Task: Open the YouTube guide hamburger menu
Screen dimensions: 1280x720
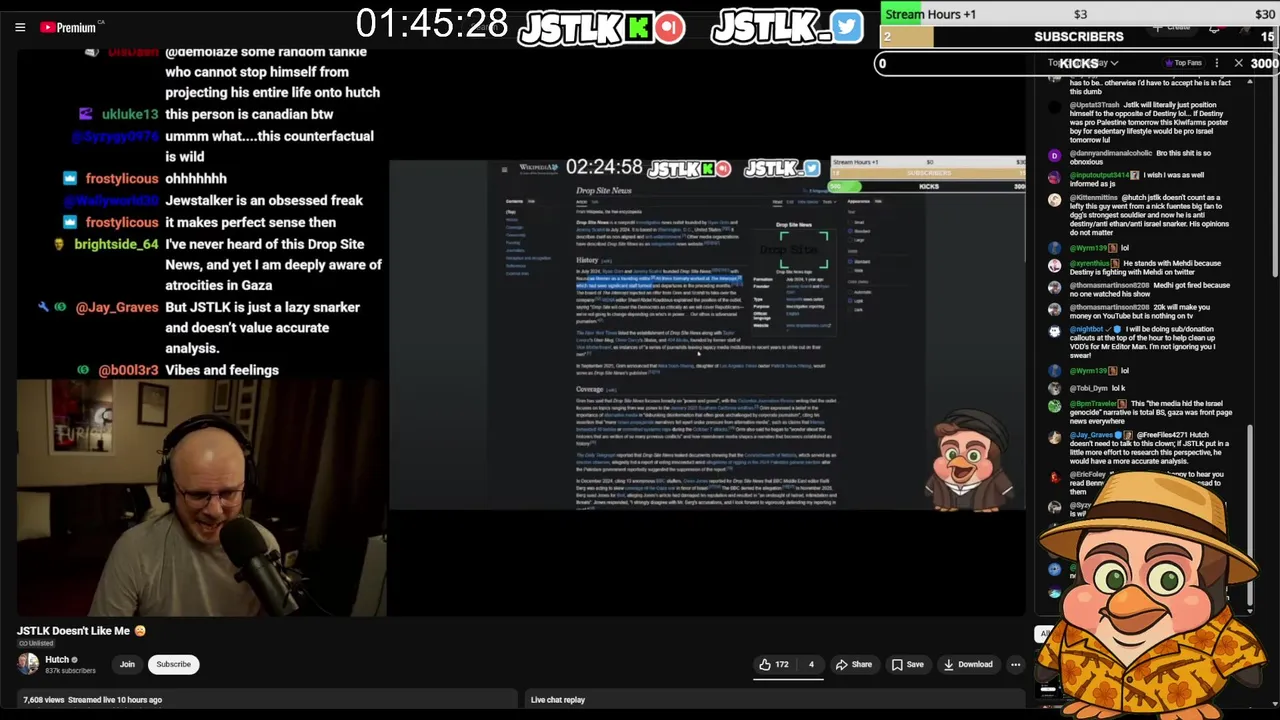Action: click(x=20, y=27)
